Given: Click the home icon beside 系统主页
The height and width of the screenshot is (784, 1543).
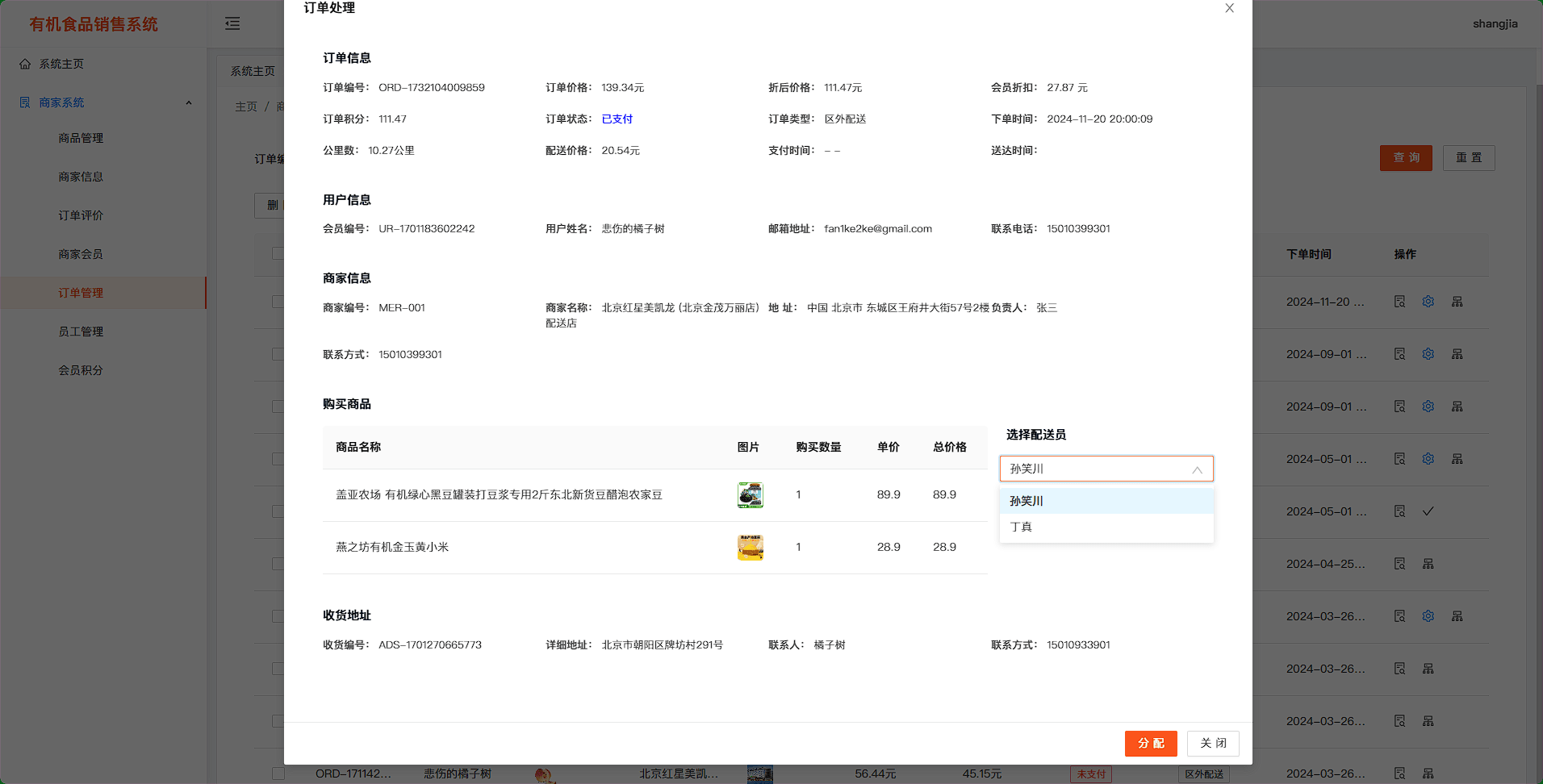Looking at the screenshot, I should click(25, 64).
